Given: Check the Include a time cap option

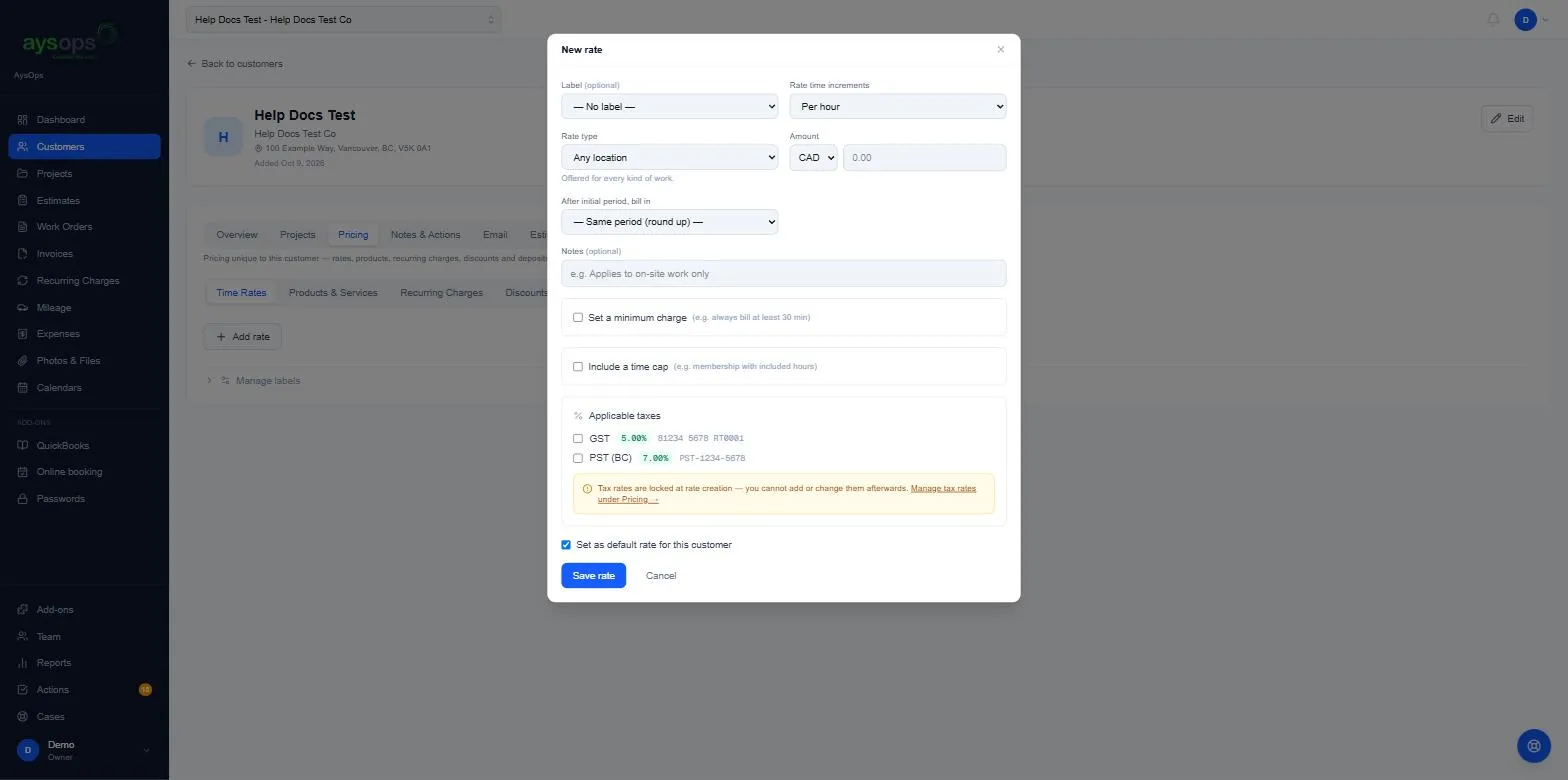Looking at the screenshot, I should pyautogui.click(x=578, y=367).
